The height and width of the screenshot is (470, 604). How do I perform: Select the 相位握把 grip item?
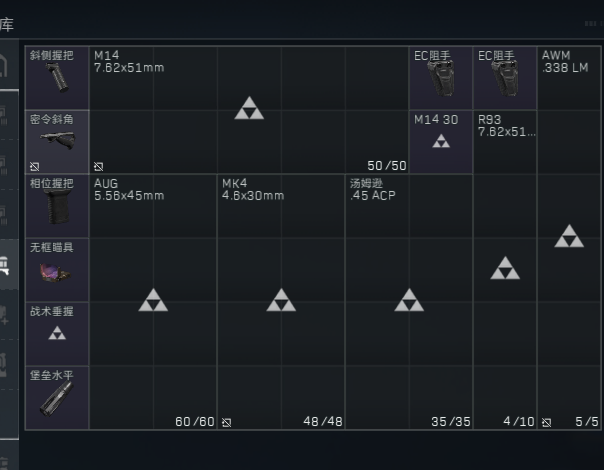click(57, 206)
